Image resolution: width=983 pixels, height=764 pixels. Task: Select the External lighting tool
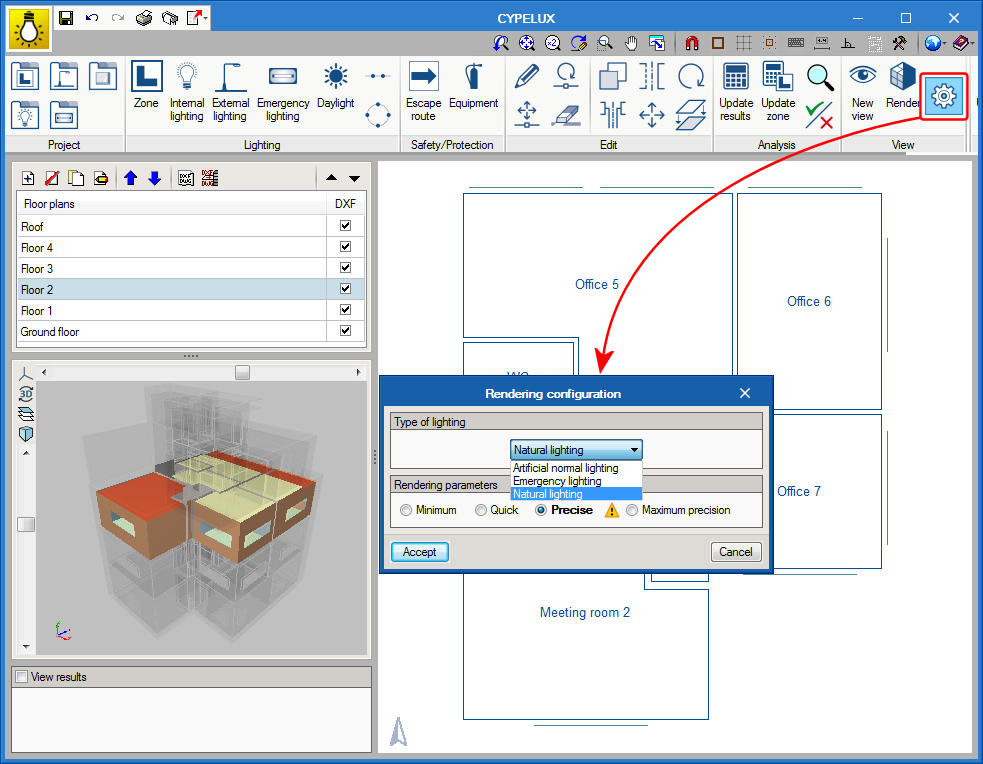coord(230,90)
